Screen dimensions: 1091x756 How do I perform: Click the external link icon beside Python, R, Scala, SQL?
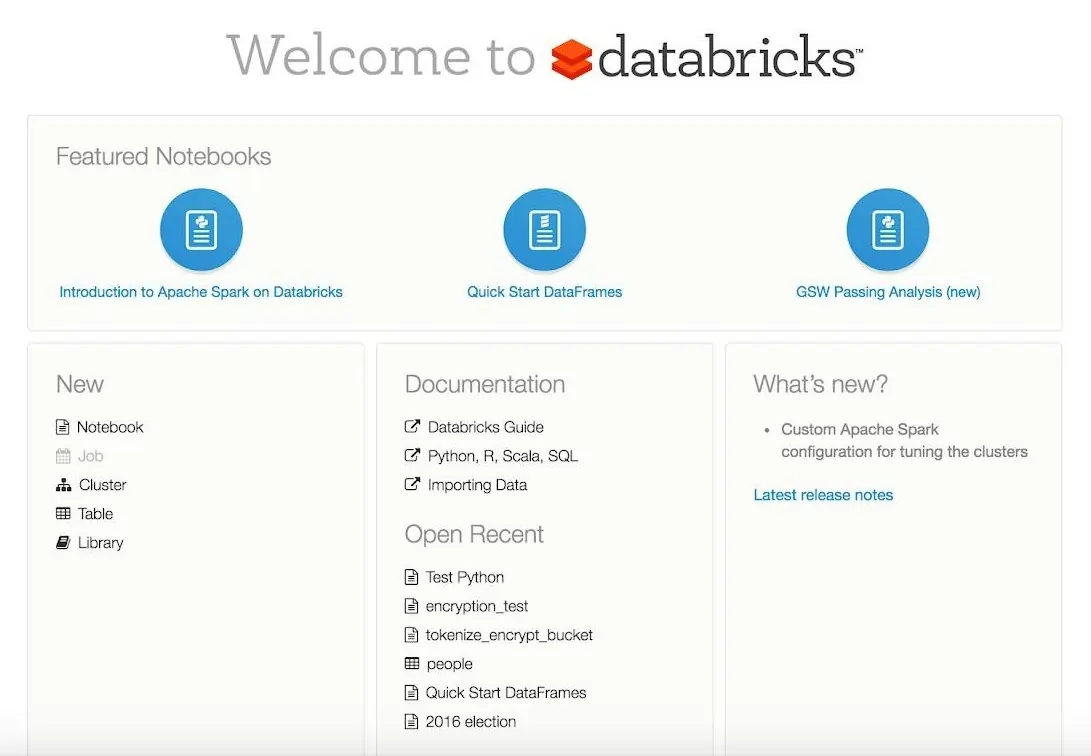pos(412,456)
